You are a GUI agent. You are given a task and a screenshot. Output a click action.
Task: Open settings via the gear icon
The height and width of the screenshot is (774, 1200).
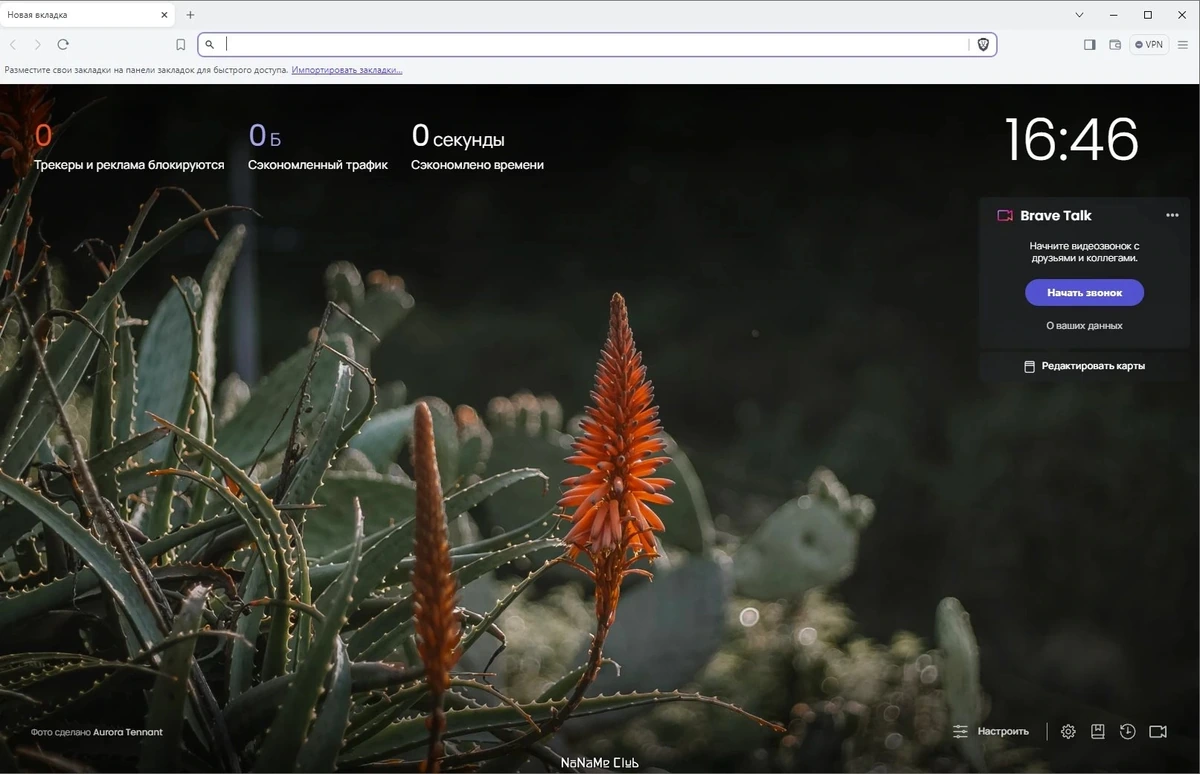[1068, 731]
